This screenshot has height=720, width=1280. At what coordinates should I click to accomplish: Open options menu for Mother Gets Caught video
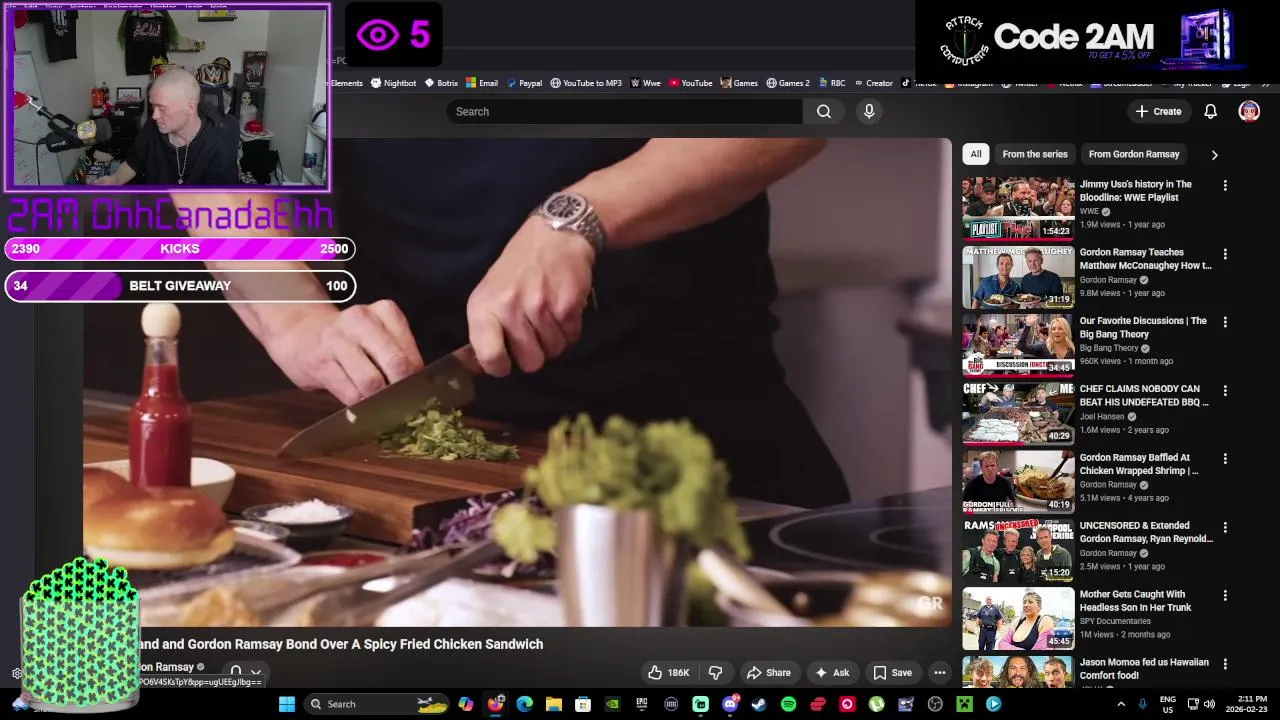coord(1225,595)
